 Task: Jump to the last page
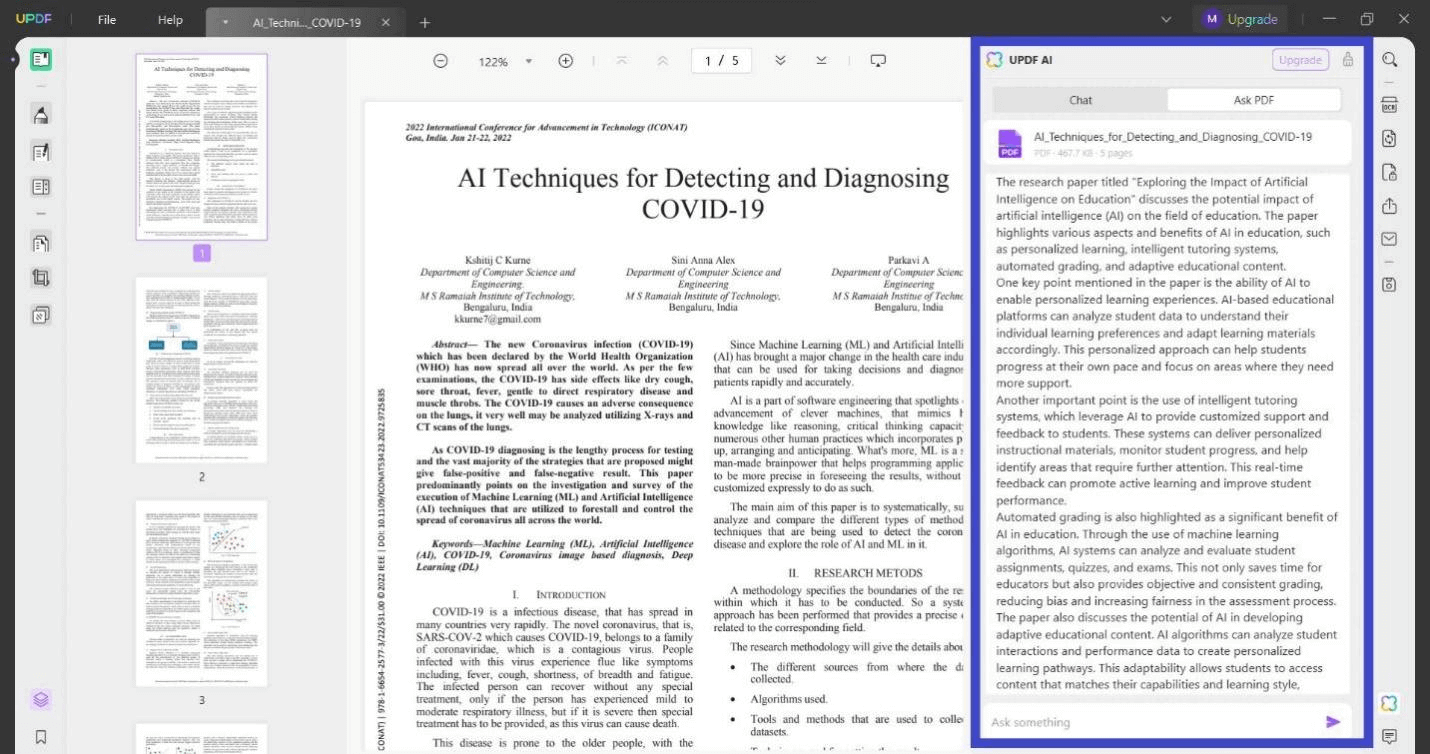[821, 61]
